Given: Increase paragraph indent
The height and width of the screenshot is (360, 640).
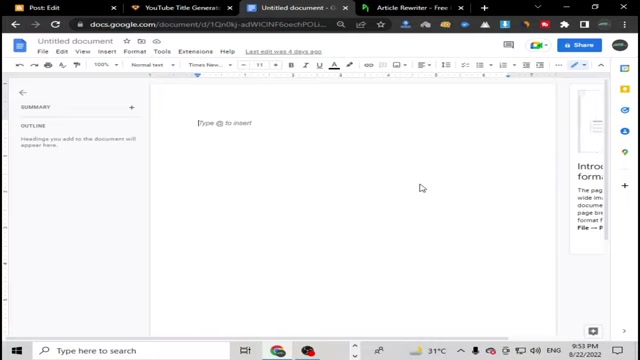Looking at the screenshot, I should [x=540, y=65].
